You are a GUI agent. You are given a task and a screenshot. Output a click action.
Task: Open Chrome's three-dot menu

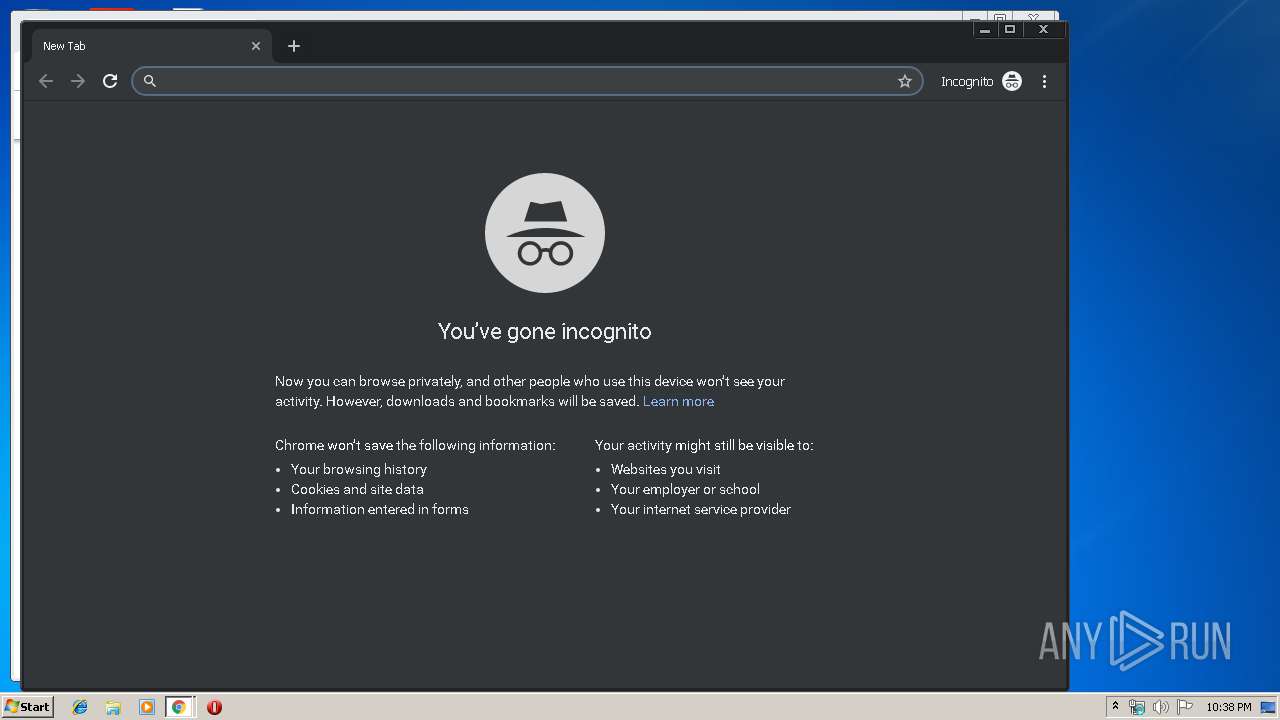(1044, 81)
